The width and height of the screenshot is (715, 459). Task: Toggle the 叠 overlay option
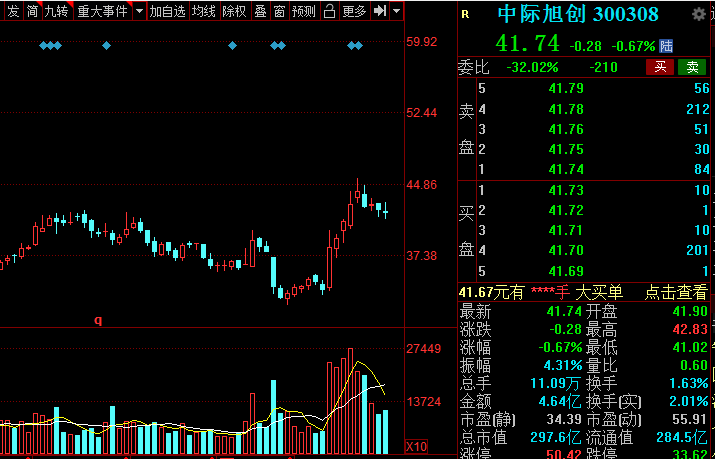point(261,12)
